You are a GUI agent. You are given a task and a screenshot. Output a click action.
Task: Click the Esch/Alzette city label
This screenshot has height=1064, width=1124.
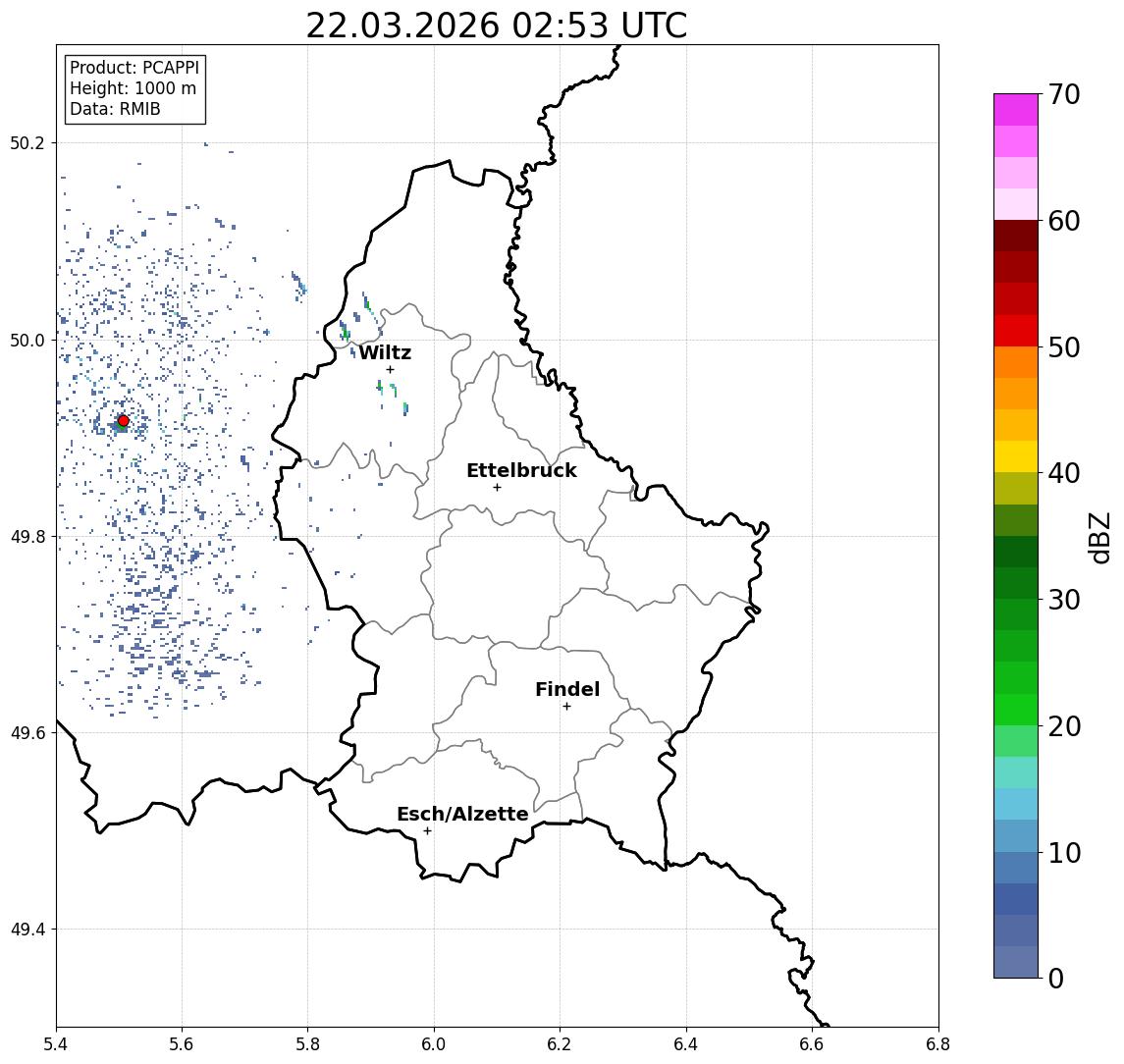[x=462, y=815]
